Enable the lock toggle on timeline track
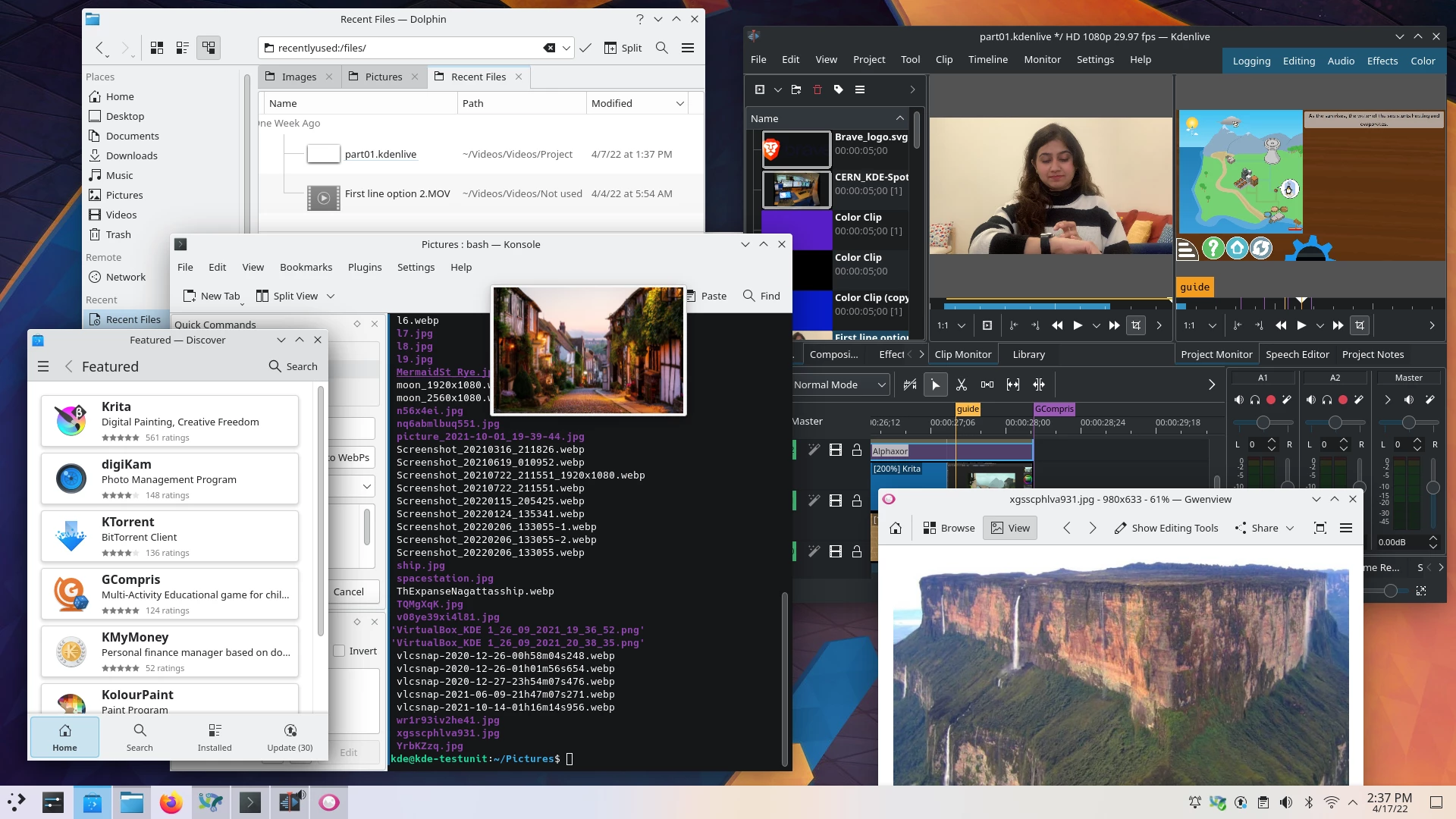 click(x=857, y=451)
